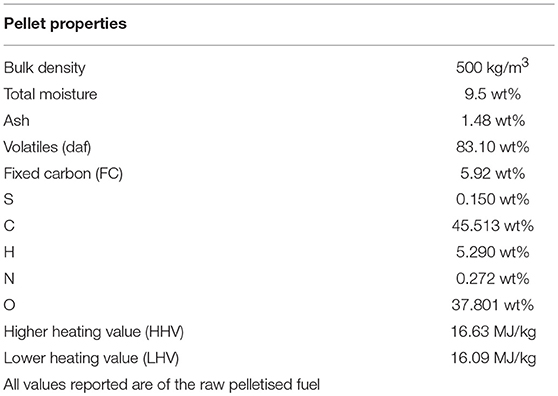Select the Bulk density row label
The height and width of the screenshot is (396, 558).
[44, 68]
